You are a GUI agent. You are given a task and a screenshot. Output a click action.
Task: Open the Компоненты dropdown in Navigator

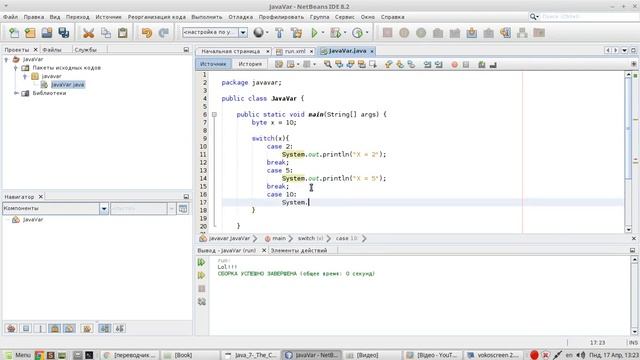(x=104, y=209)
